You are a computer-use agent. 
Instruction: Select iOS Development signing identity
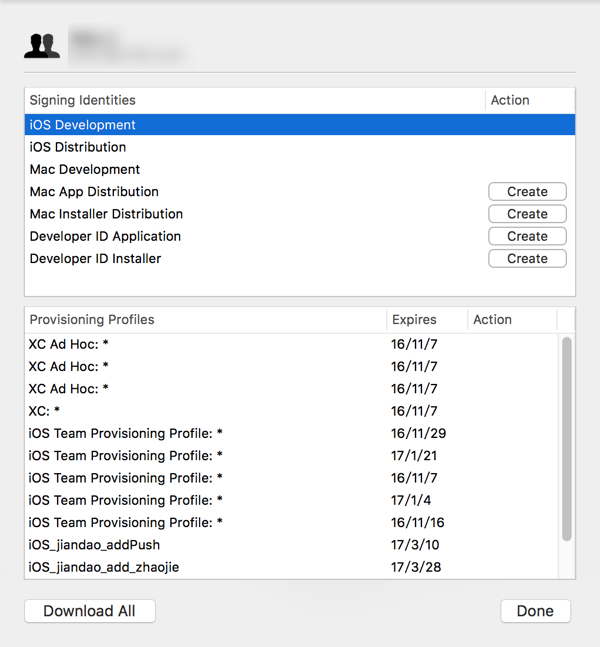83,125
